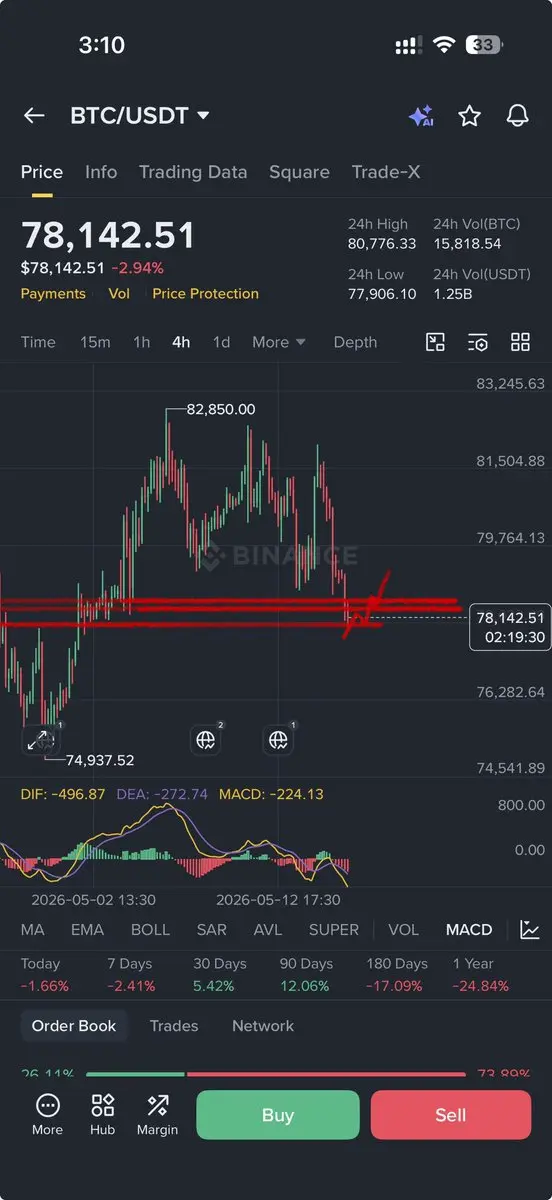Open the chart drawing tools icon

pyautogui.click(x=435, y=342)
